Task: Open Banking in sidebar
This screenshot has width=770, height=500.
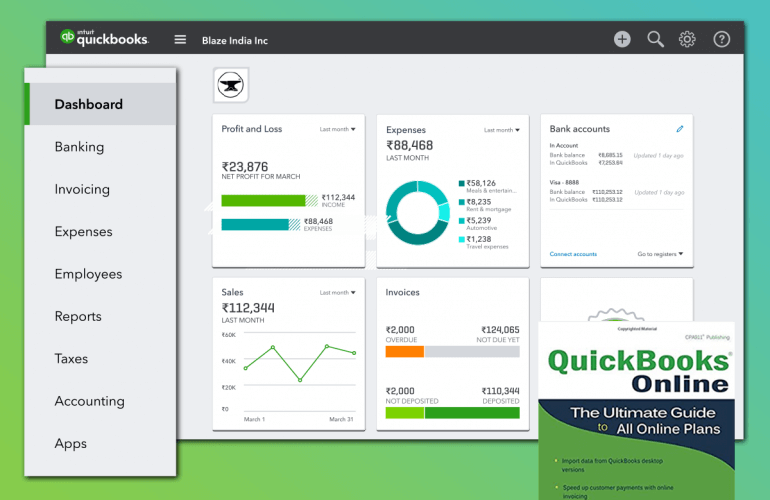Action: coord(80,147)
